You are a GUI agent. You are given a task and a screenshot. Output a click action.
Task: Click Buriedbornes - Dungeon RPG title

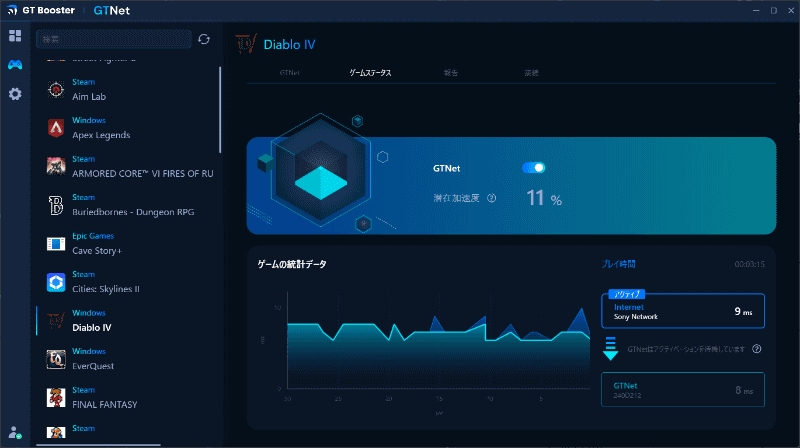point(133,212)
